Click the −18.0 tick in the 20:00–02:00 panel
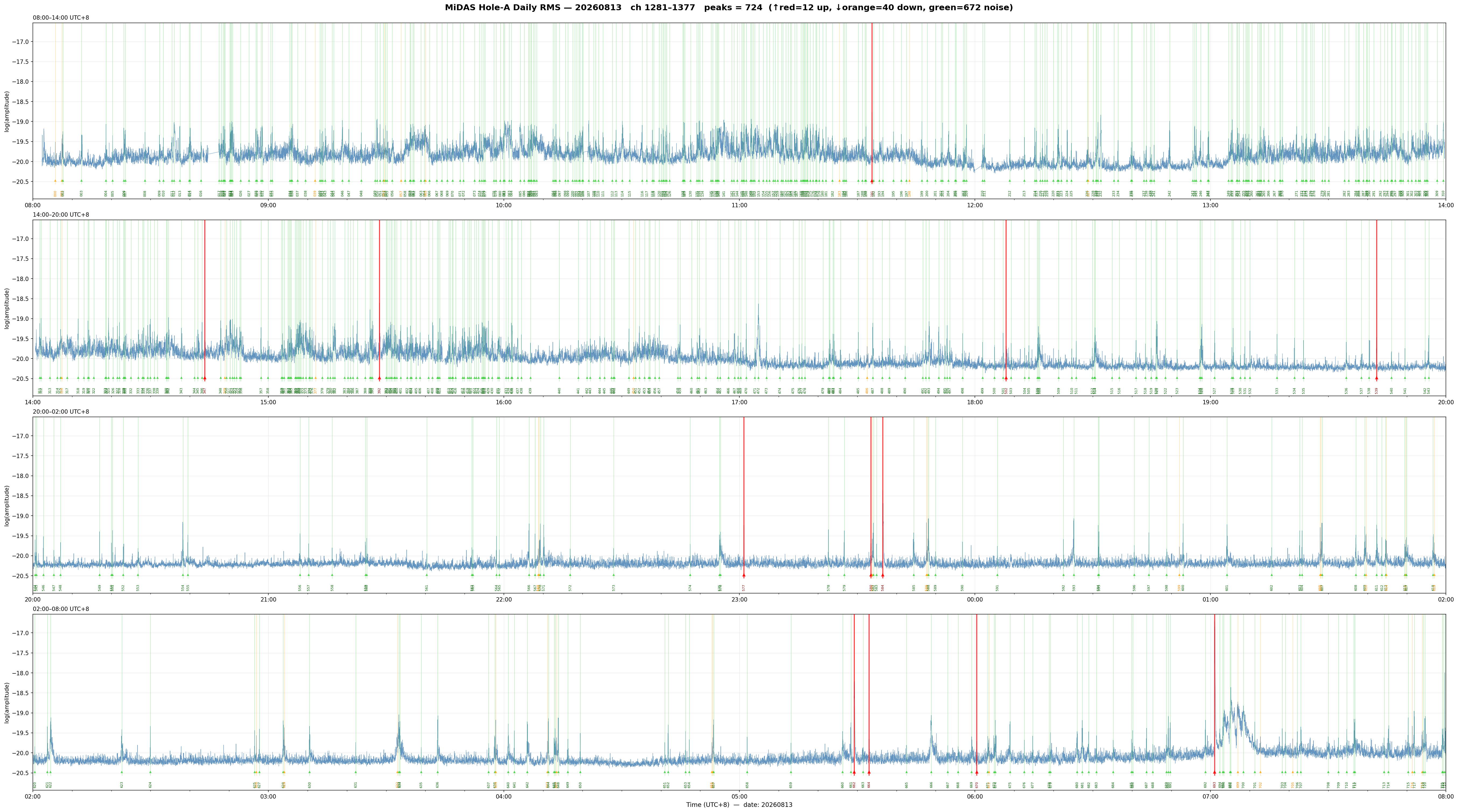This screenshot has width=1458, height=812. click(20, 476)
